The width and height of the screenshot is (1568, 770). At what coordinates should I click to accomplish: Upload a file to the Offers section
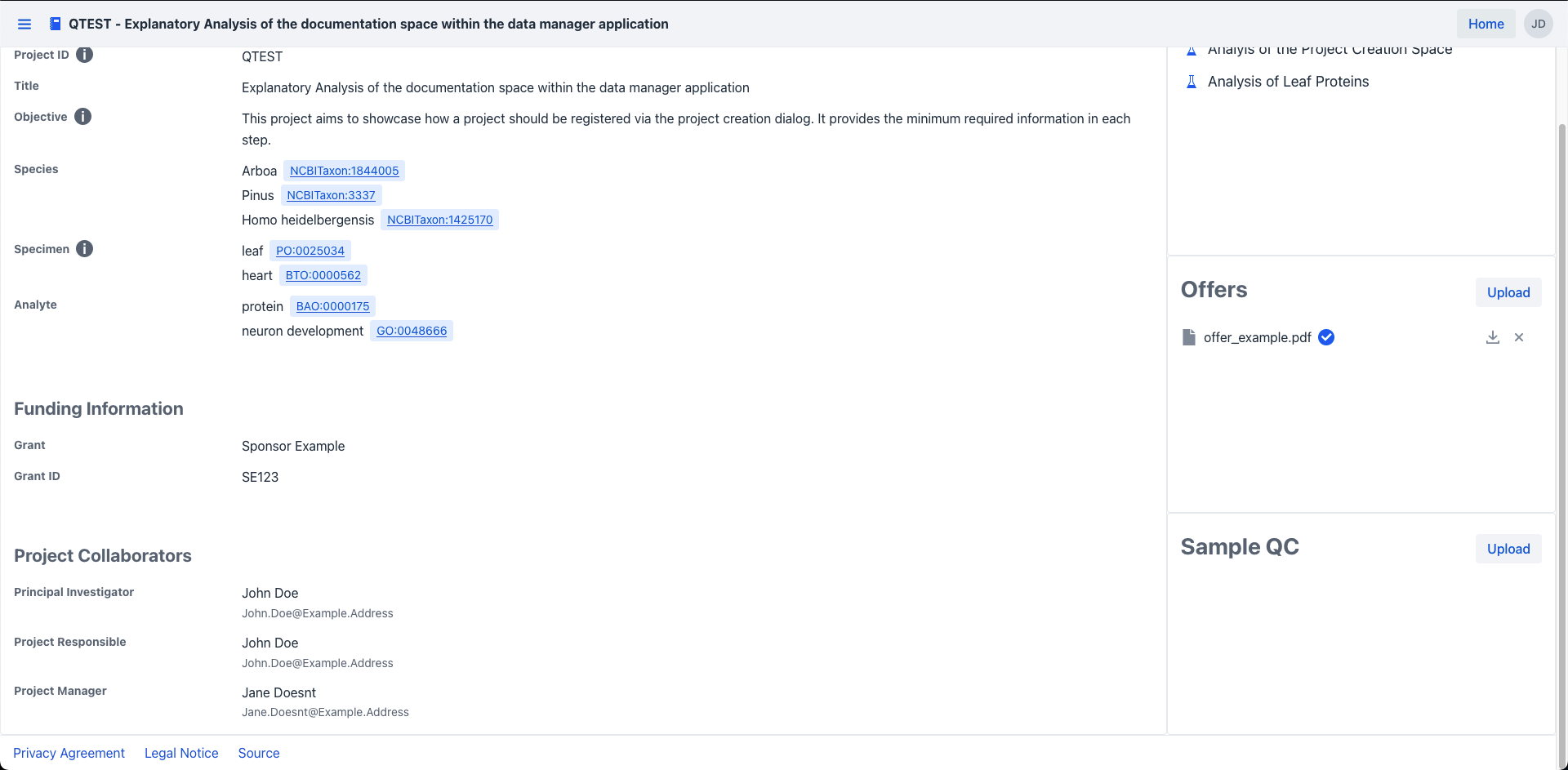1508,292
